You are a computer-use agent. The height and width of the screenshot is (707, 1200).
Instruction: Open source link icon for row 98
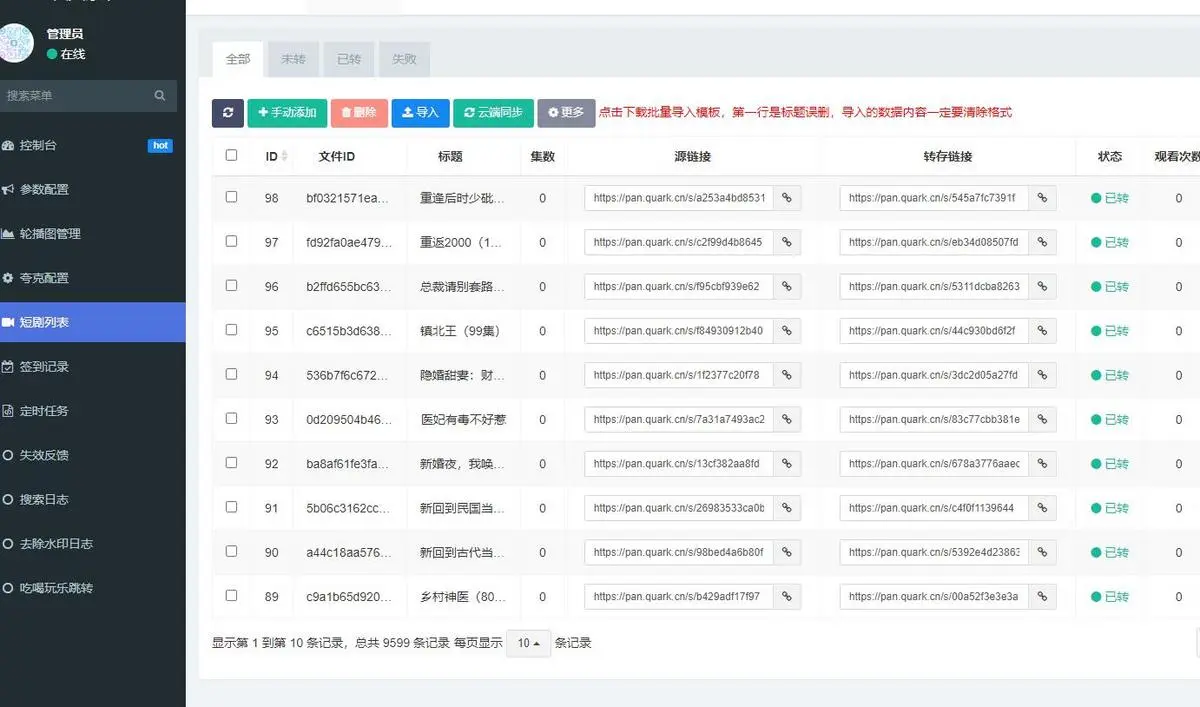coord(787,198)
